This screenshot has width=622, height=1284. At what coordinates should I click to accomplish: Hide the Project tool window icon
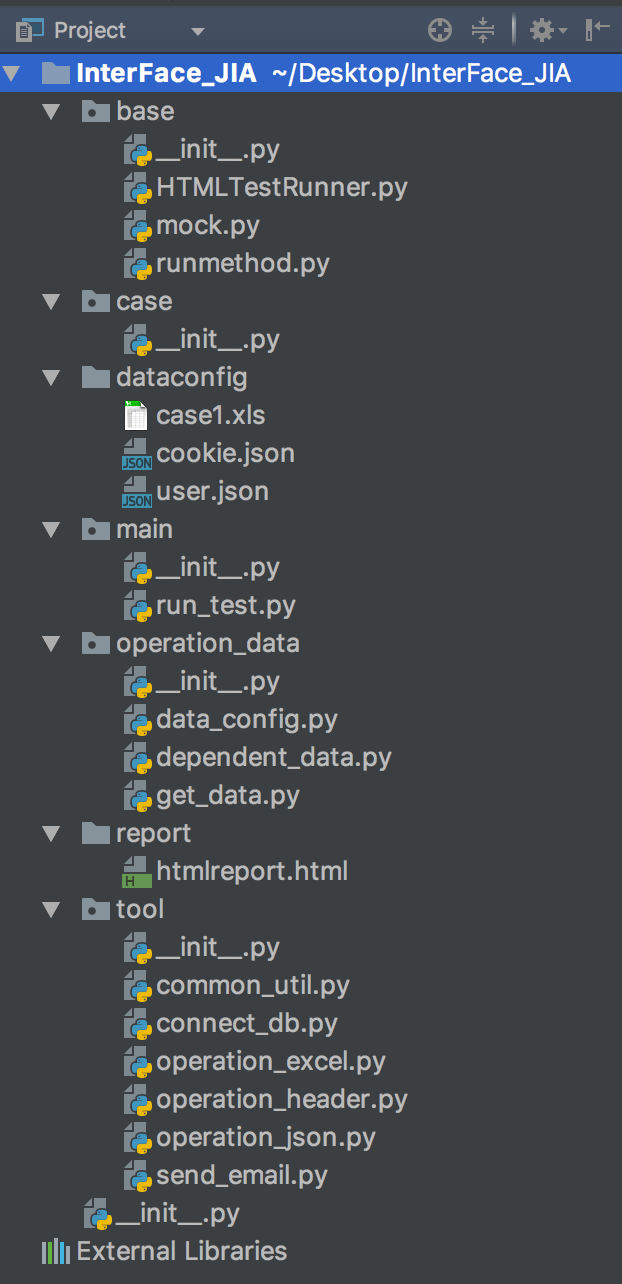point(598,31)
